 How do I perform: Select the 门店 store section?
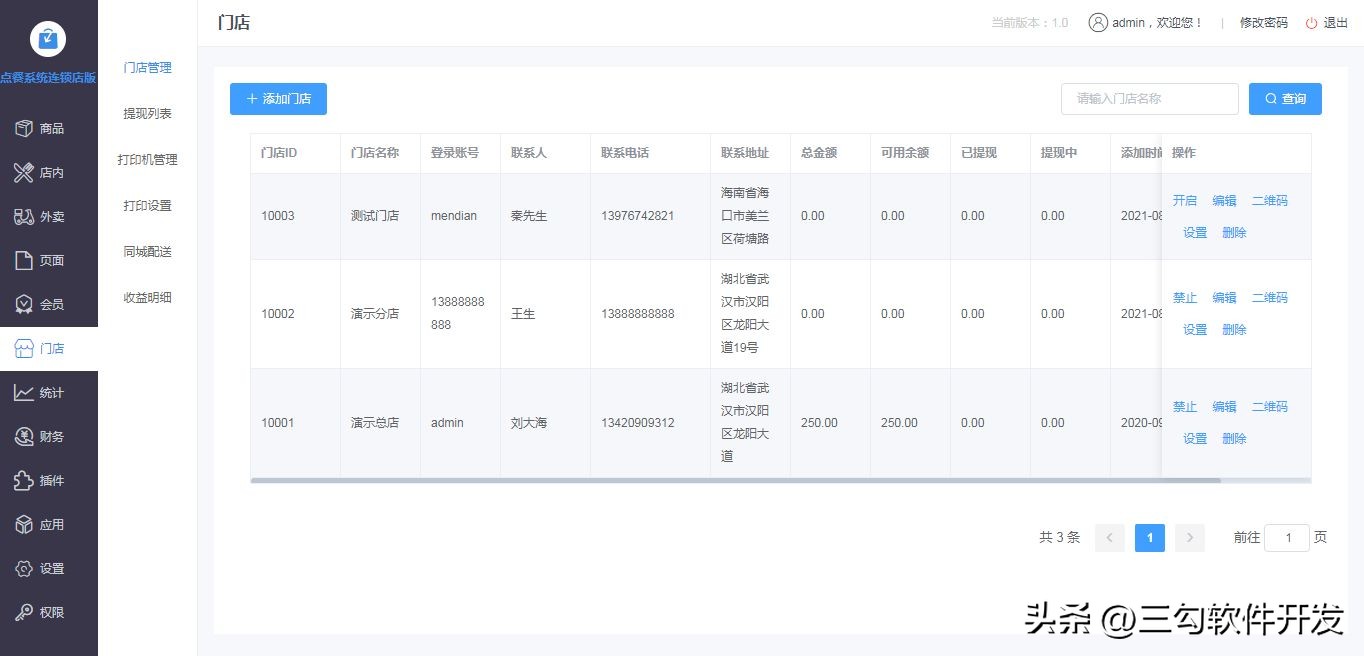(49, 348)
